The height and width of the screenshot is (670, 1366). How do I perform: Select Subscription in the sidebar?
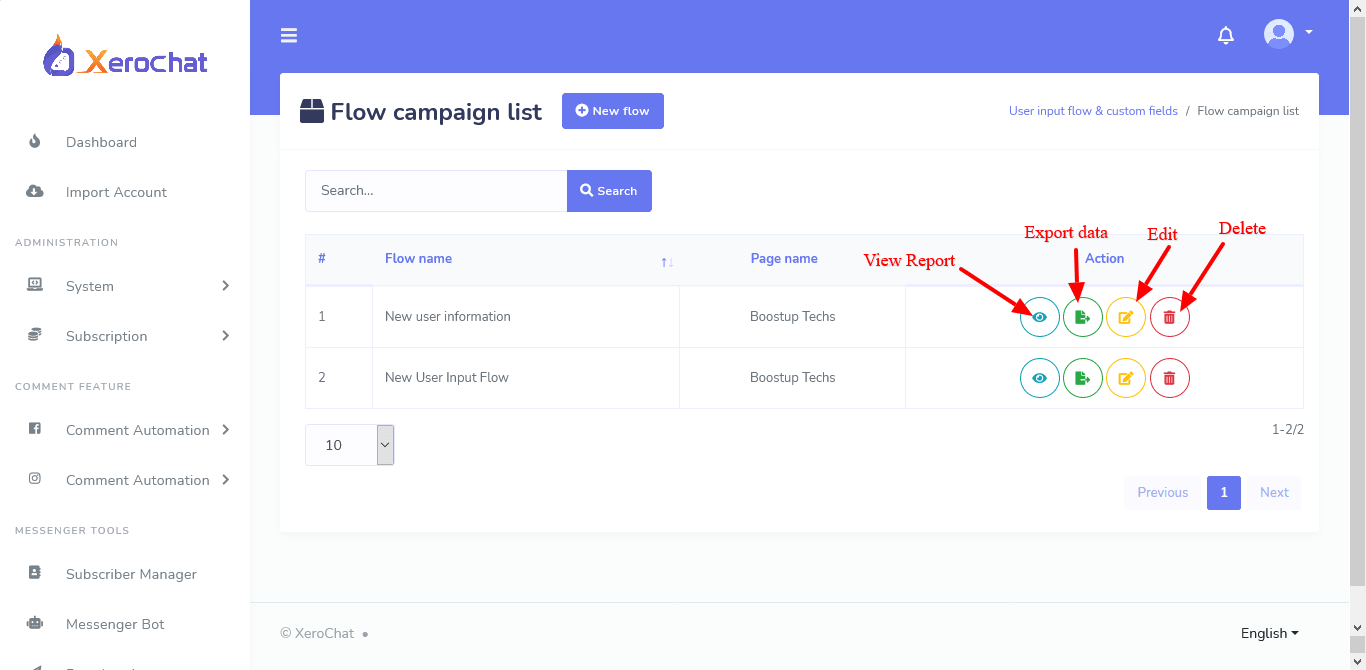(107, 336)
